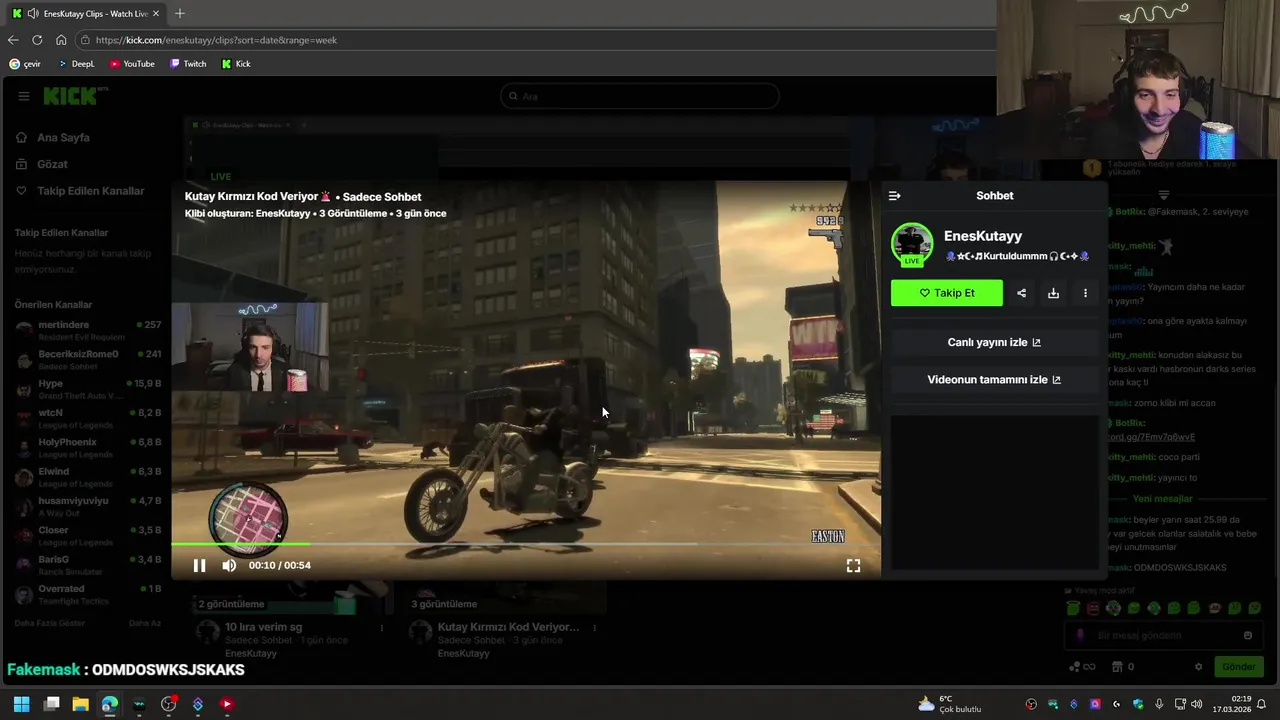Click the Ara search field

pos(640,96)
